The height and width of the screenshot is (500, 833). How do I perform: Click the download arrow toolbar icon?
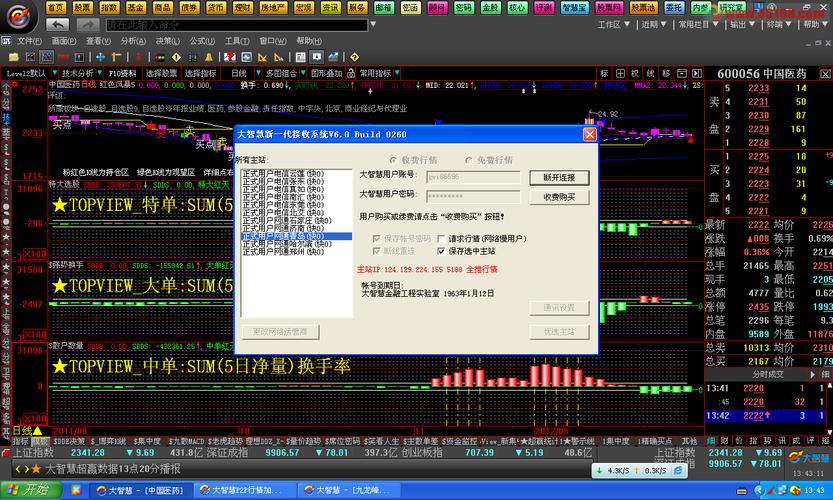316,57
